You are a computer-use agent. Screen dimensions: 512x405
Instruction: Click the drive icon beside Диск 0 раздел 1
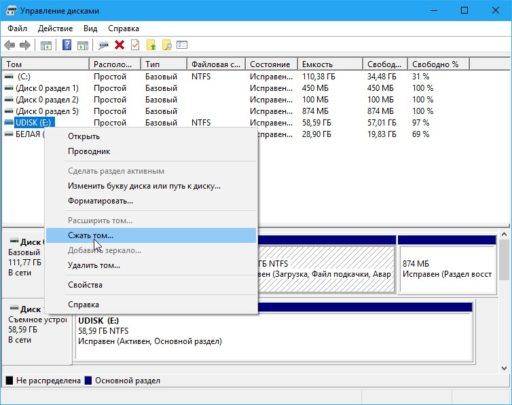[9, 88]
